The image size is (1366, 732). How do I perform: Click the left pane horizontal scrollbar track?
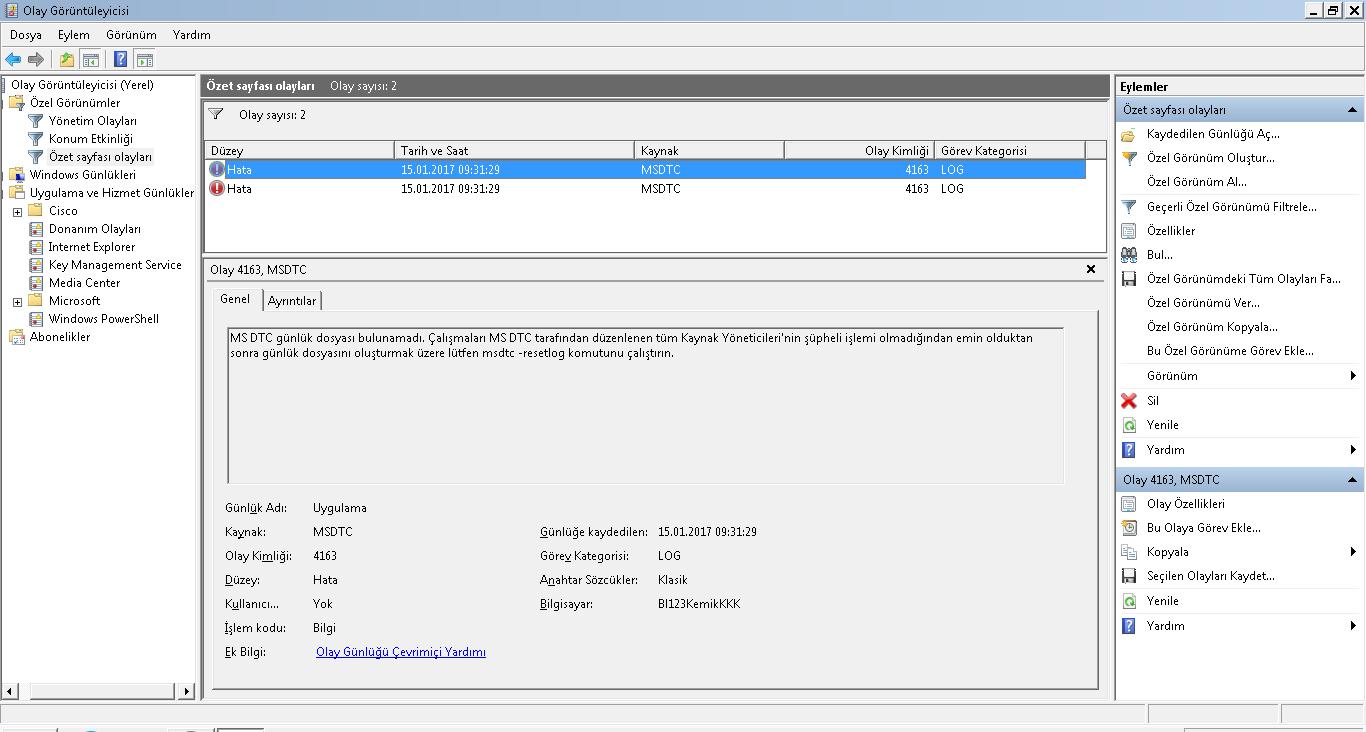(98, 691)
